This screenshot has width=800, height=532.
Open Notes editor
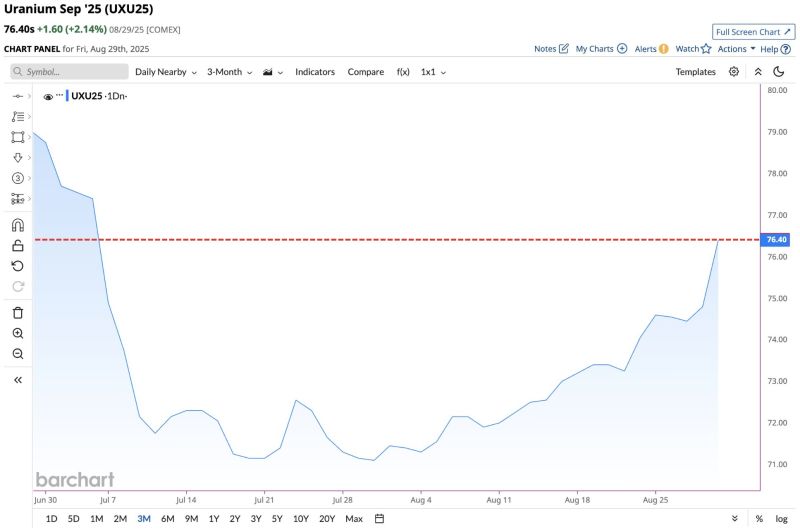[x=551, y=49]
